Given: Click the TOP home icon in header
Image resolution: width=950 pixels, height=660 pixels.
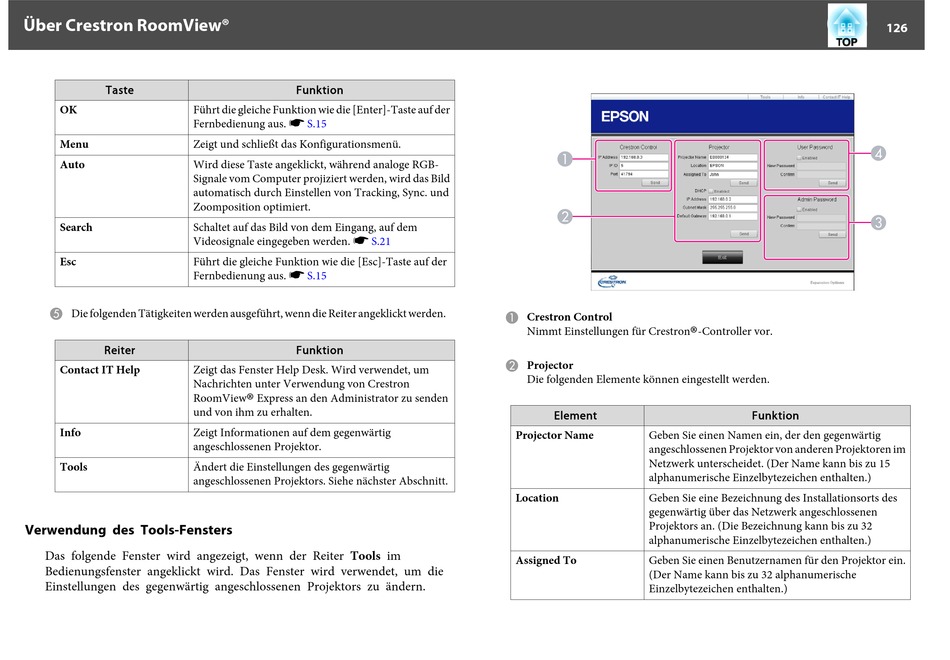Looking at the screenshot, I should (846, 25).
